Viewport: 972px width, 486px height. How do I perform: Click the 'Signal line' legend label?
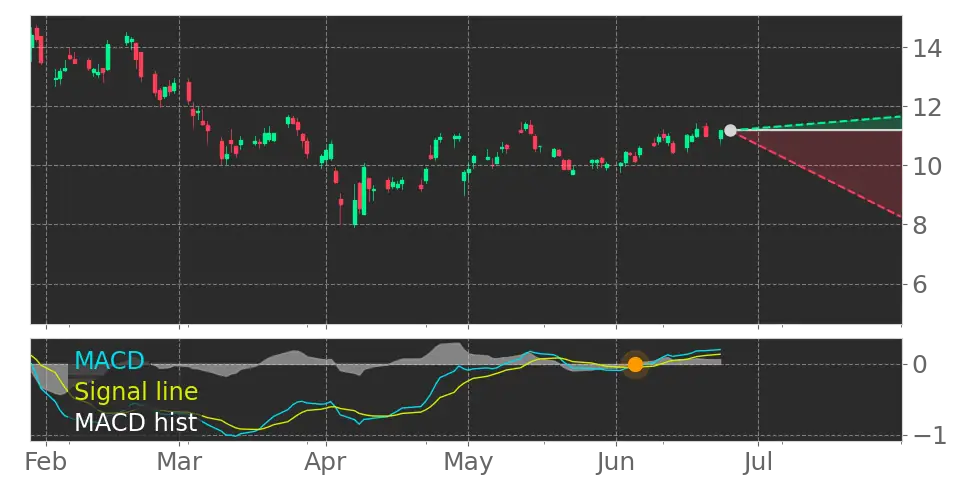click(x=136, y=392)
